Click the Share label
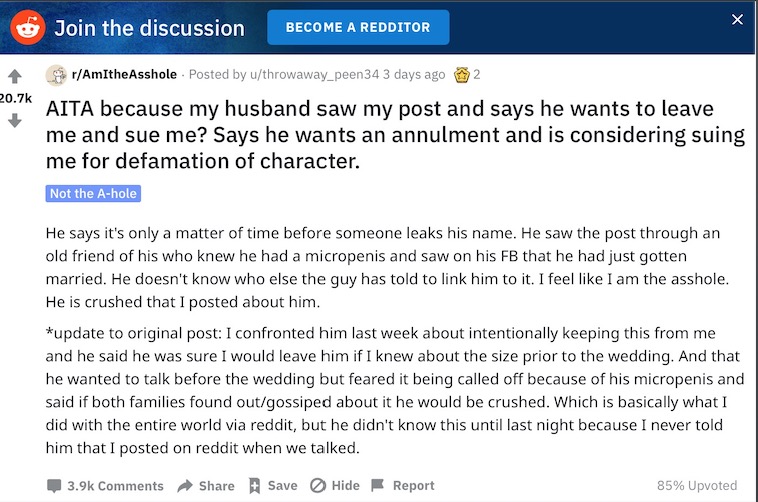This screenshot has width=758, height=502. 217,486
